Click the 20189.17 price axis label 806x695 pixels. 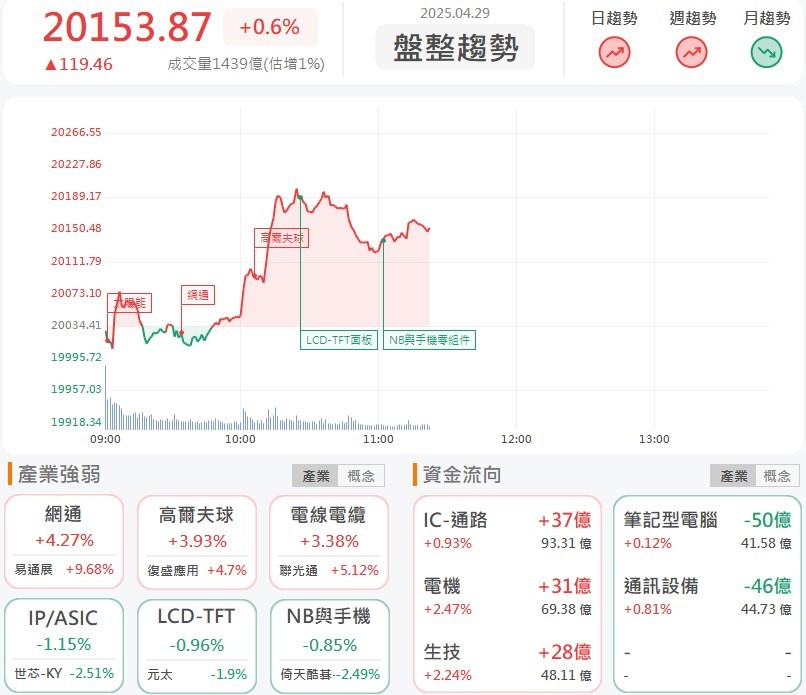[76, 196]
